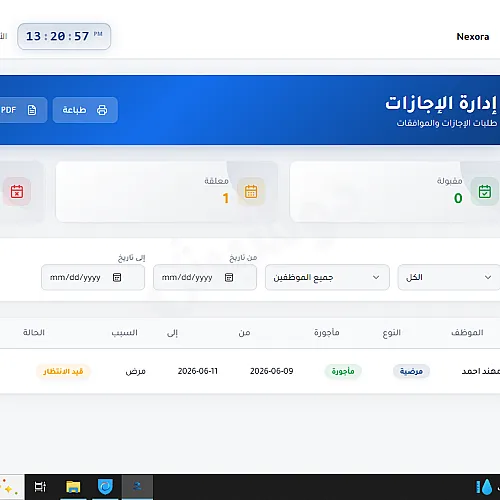Open the الكل status filter dropdown
This screenshot has width=500, height=500.
[x=449, y=277]
